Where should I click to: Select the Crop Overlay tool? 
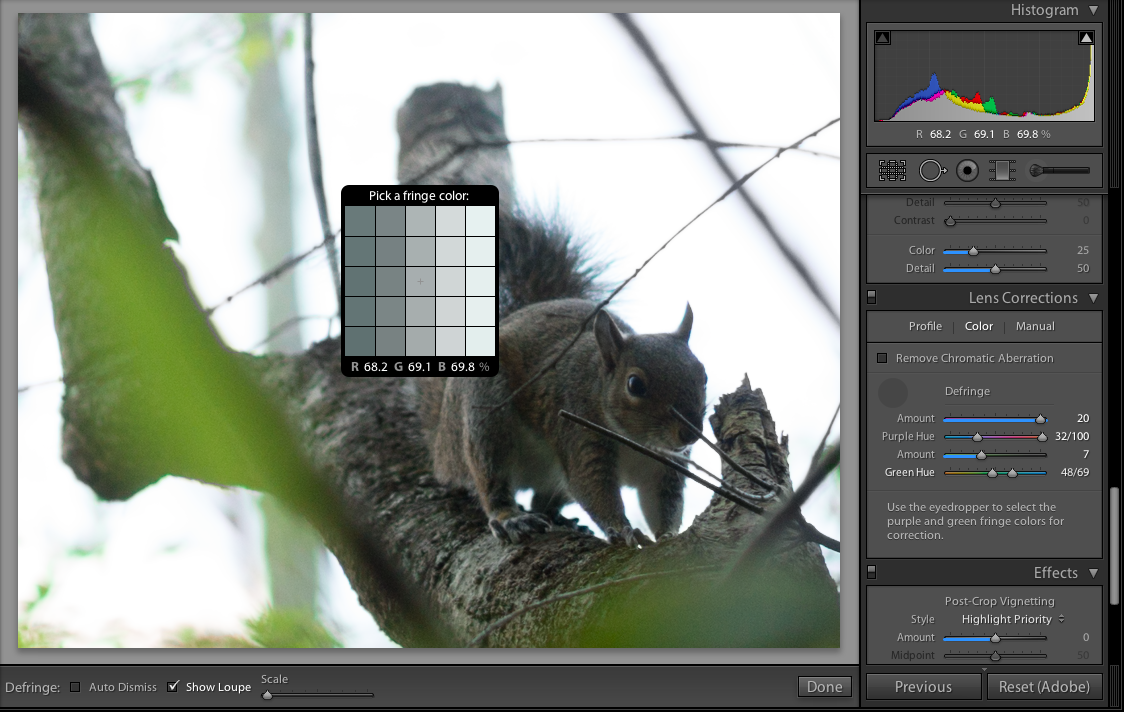click(892, 171)
